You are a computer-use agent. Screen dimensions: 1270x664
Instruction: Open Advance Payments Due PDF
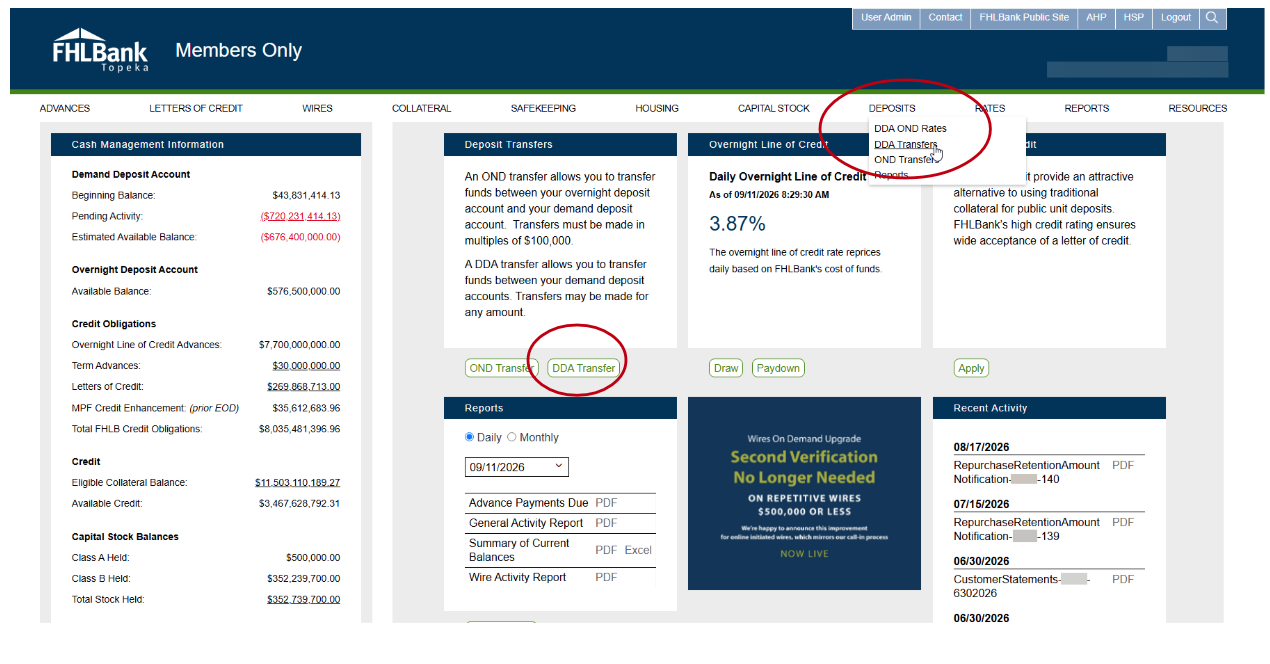[606, 503]
